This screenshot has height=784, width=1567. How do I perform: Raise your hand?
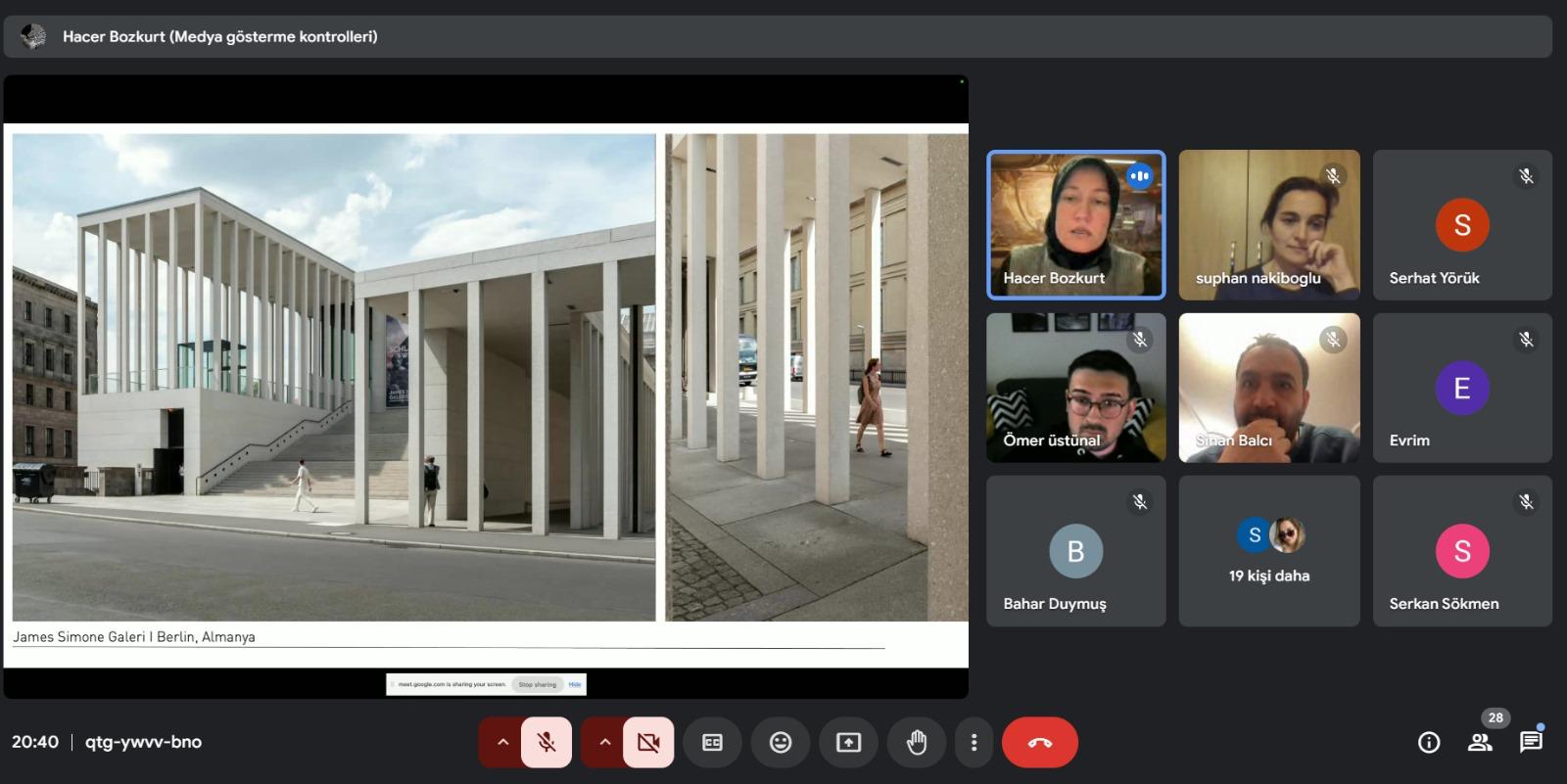[917, 742]
